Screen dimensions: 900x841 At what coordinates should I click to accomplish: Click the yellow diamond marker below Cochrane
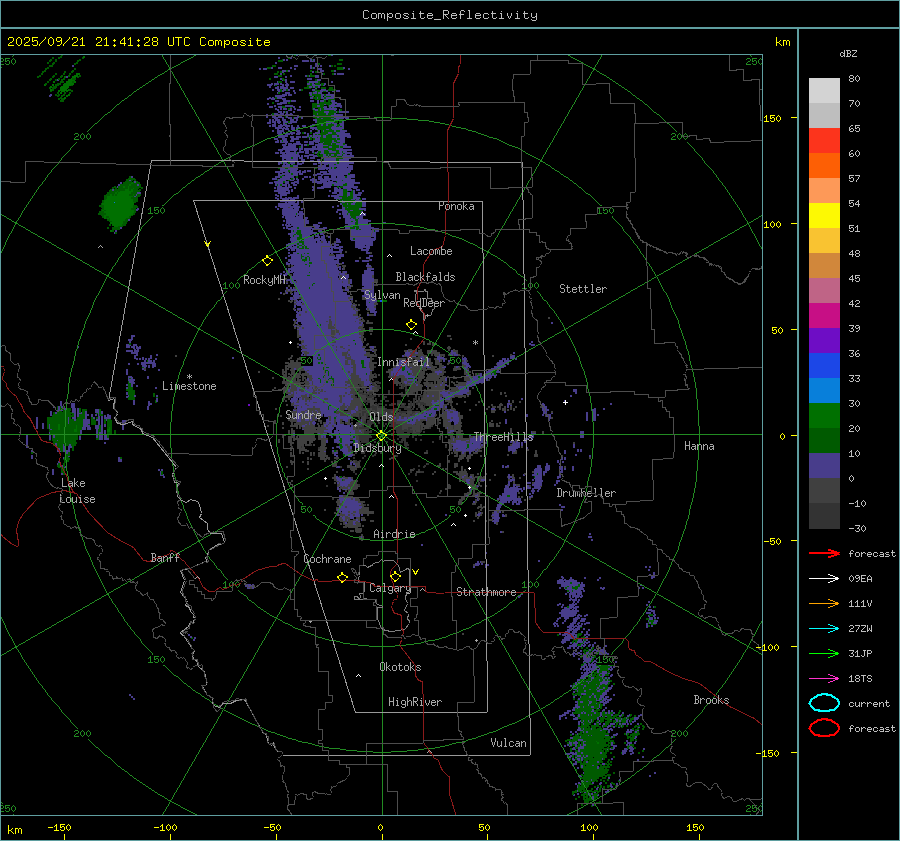pos(342,578)
